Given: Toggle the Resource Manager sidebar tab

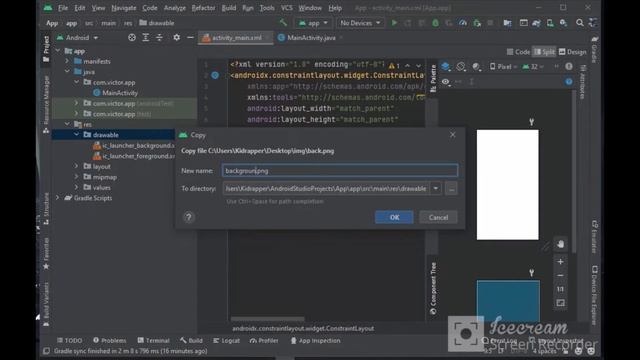Looking at the screenshot, I should click(x=46, y=104).
